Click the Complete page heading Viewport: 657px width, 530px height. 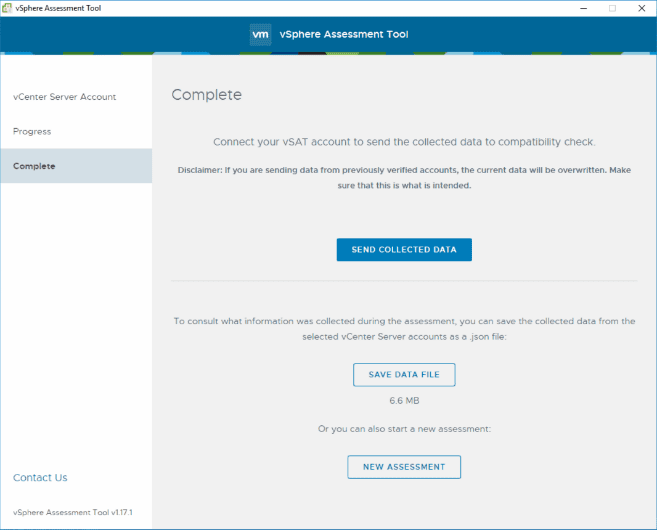coord(207,96)
